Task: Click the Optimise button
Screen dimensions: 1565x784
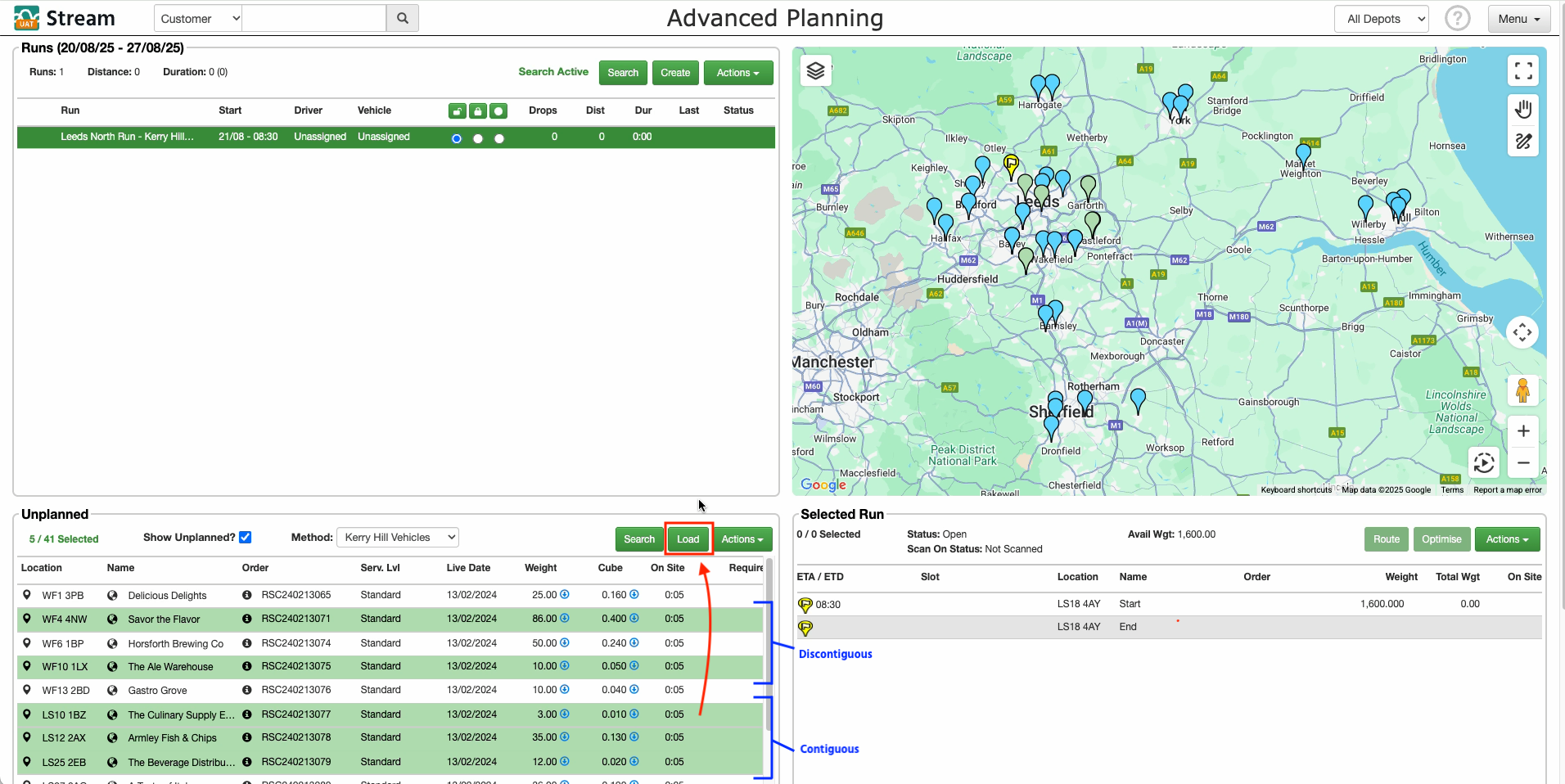Action: (1441, 539)
